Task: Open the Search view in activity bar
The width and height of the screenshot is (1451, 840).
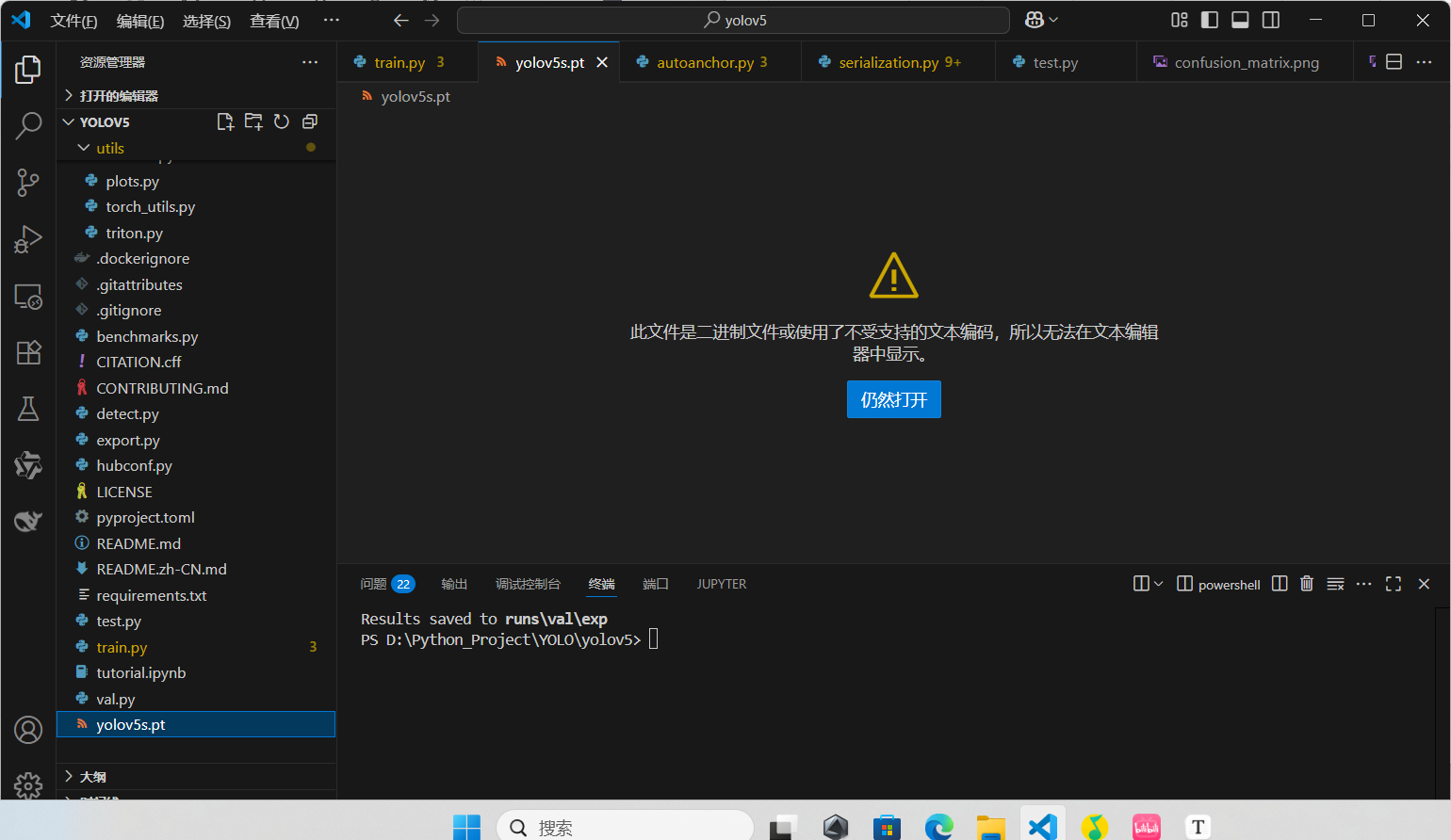Action: [28, 125]
